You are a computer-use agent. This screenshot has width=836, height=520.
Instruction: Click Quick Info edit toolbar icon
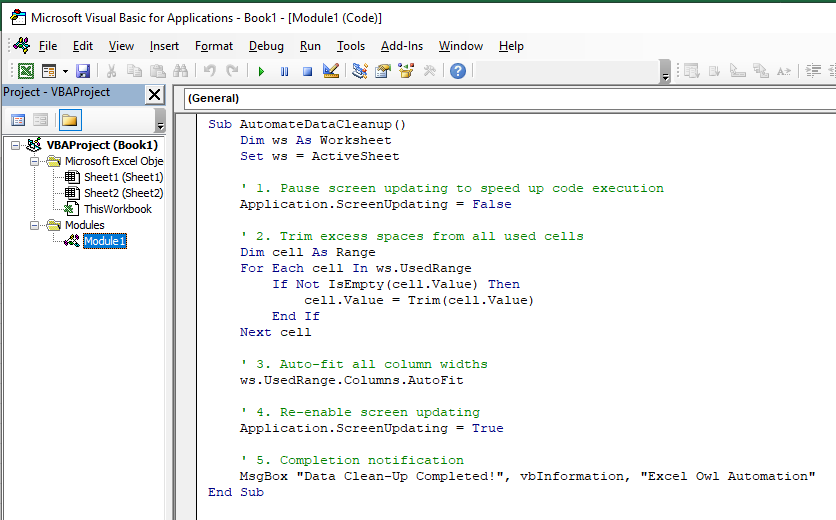[737, 71]
